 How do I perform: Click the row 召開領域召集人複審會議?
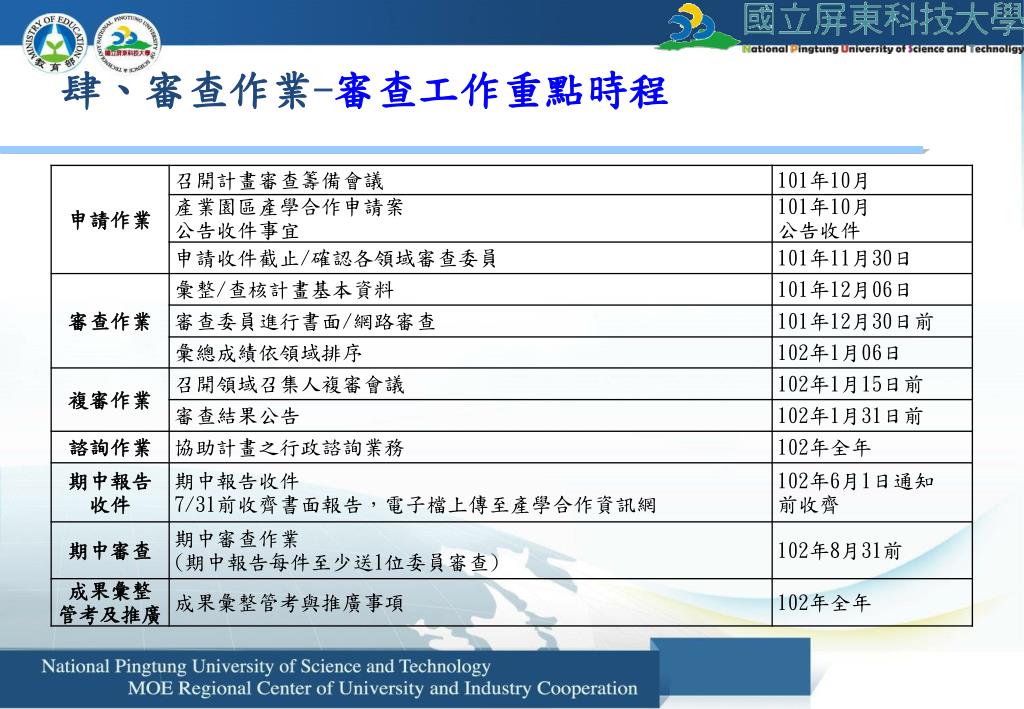[470, 385]
